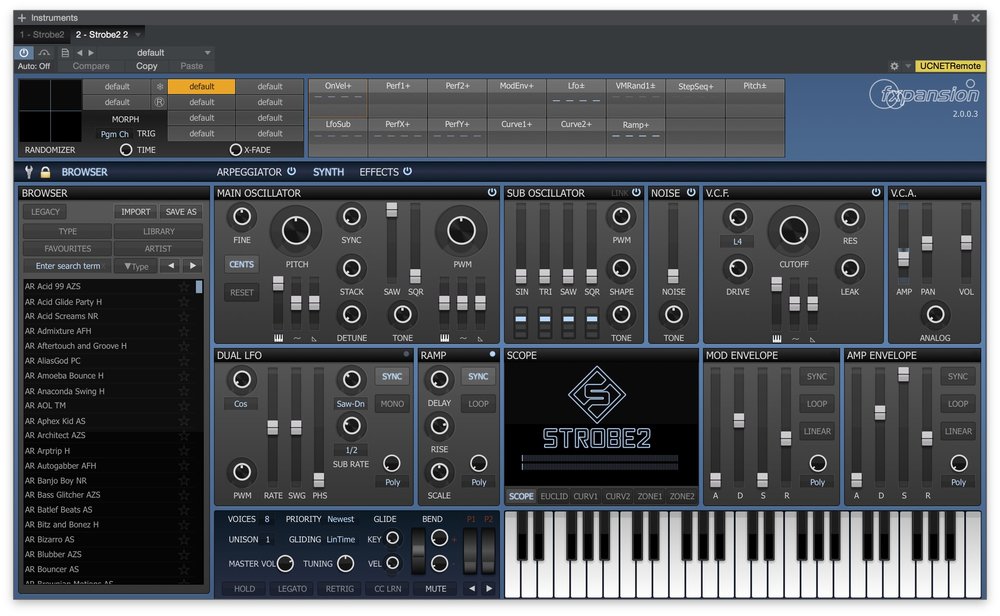Open the SYNTH page

click(328, 172)
